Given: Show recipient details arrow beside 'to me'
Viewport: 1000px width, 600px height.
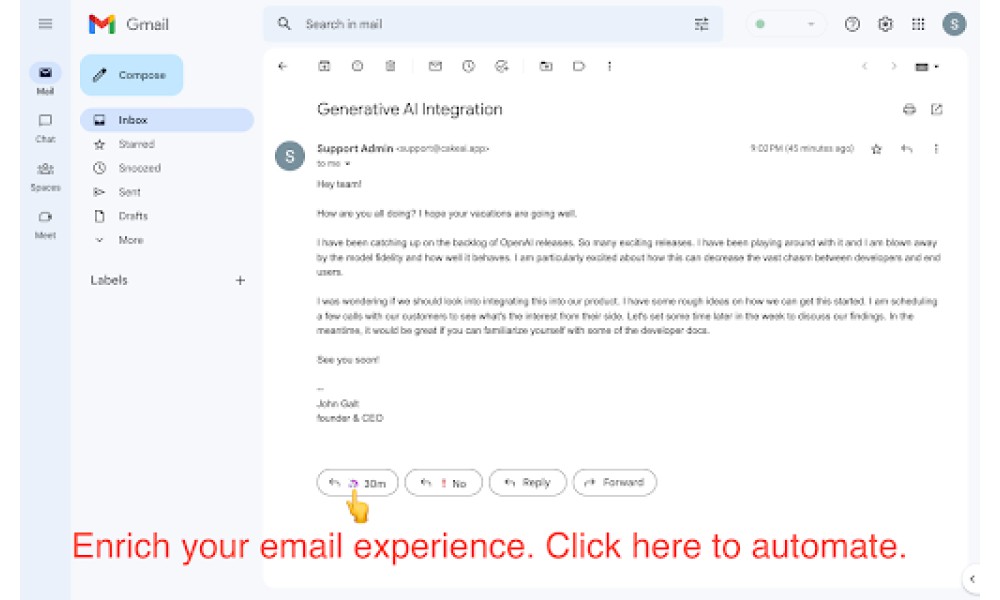Looking at the screenshot, I should pyautogui.click(x=348, y=164).
